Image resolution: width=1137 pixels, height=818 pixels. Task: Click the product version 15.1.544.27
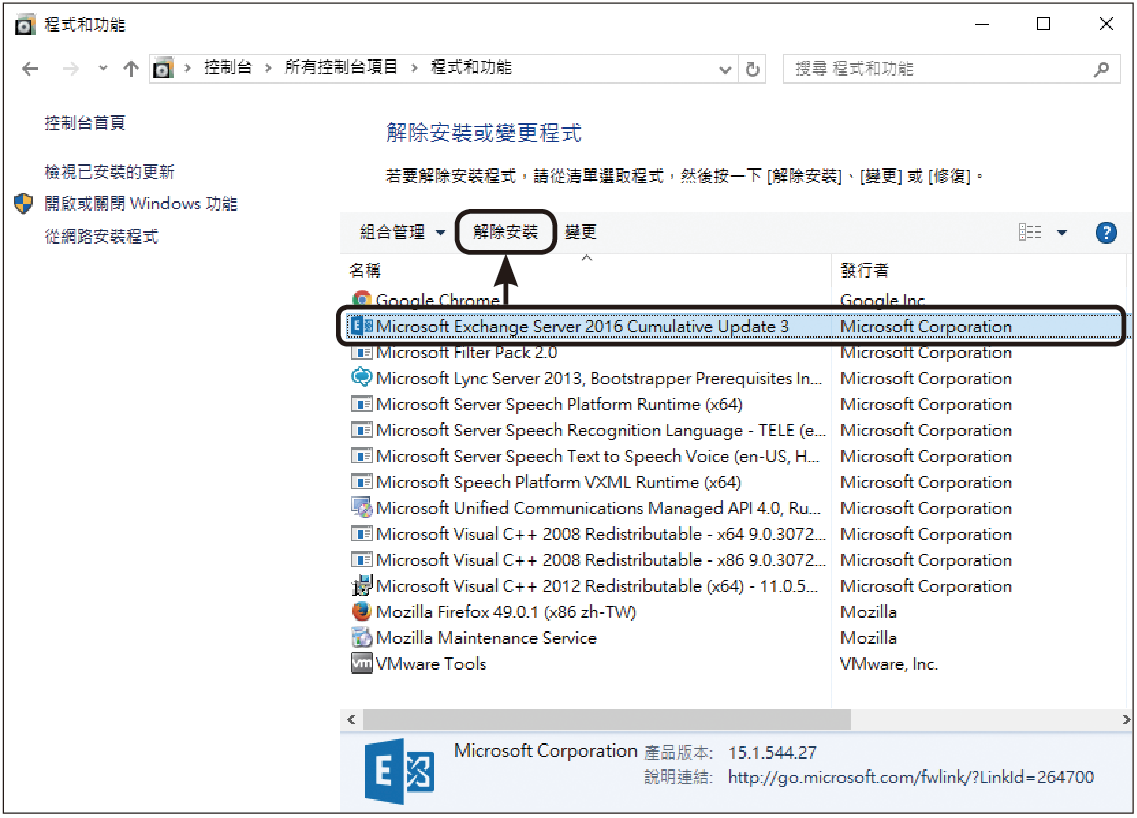coord(772,753)
